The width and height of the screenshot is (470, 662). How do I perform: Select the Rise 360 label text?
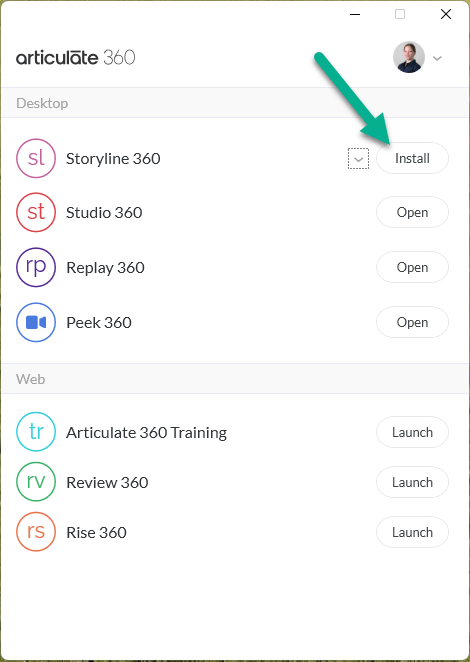(96, 532)
